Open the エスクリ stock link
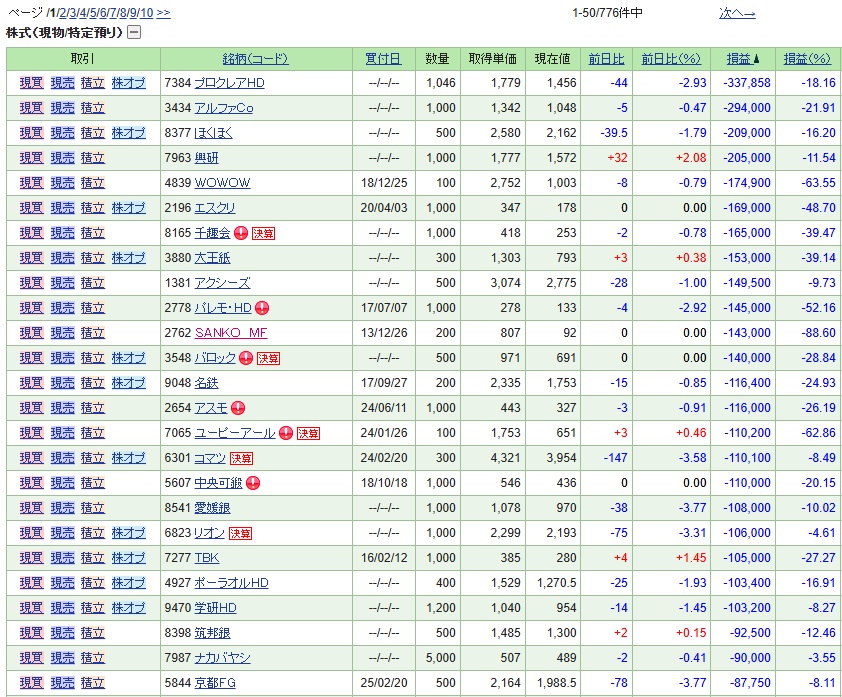The height and width of the screenshot is (697, 842). point(215,208)
